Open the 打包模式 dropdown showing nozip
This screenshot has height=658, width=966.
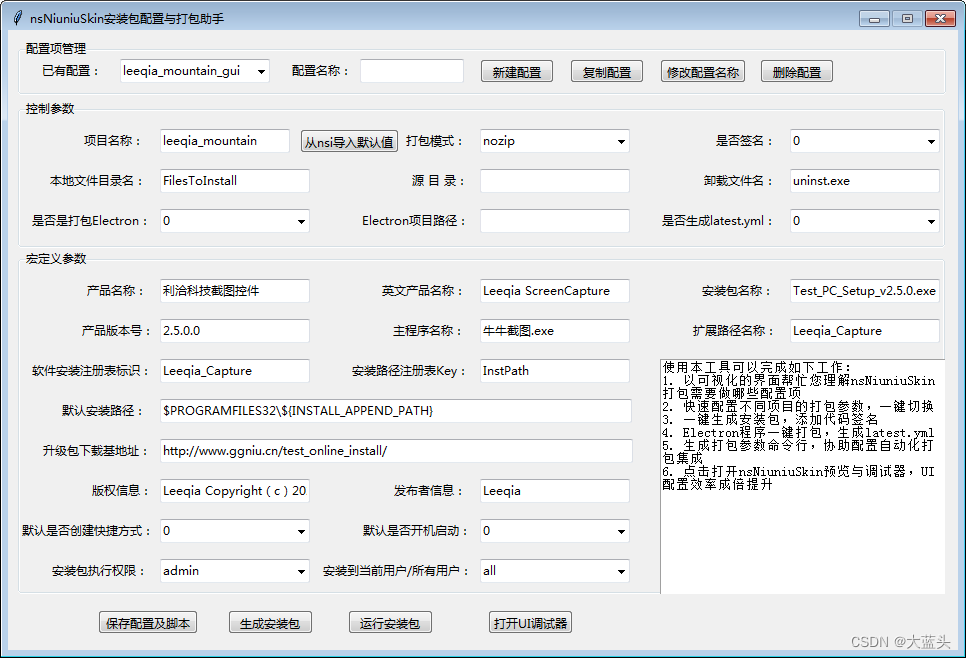[x=554, y=141]
